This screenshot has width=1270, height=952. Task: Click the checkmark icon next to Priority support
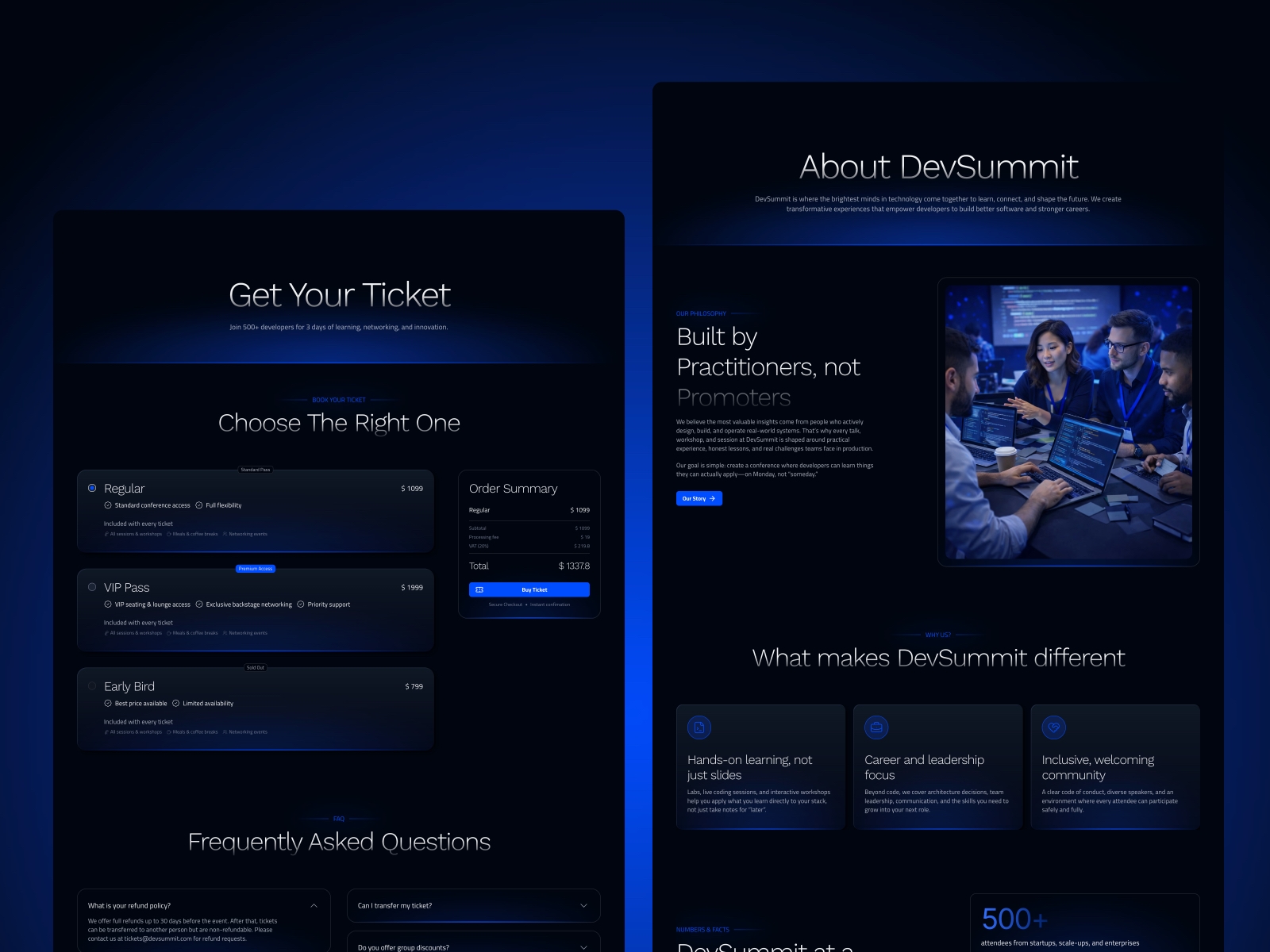[301, 605]
